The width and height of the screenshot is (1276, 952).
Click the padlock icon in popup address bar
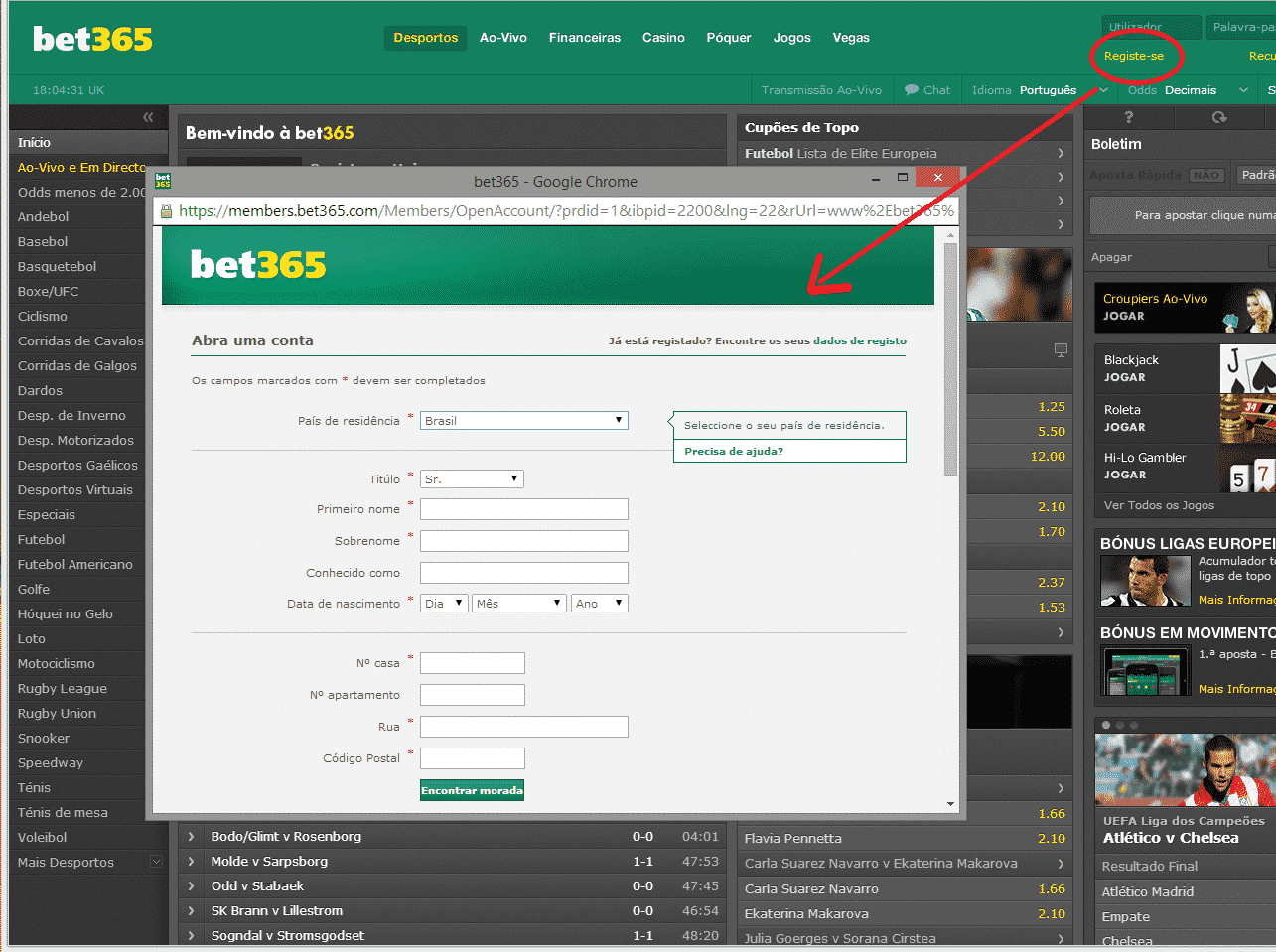click(x=166, y=211)
